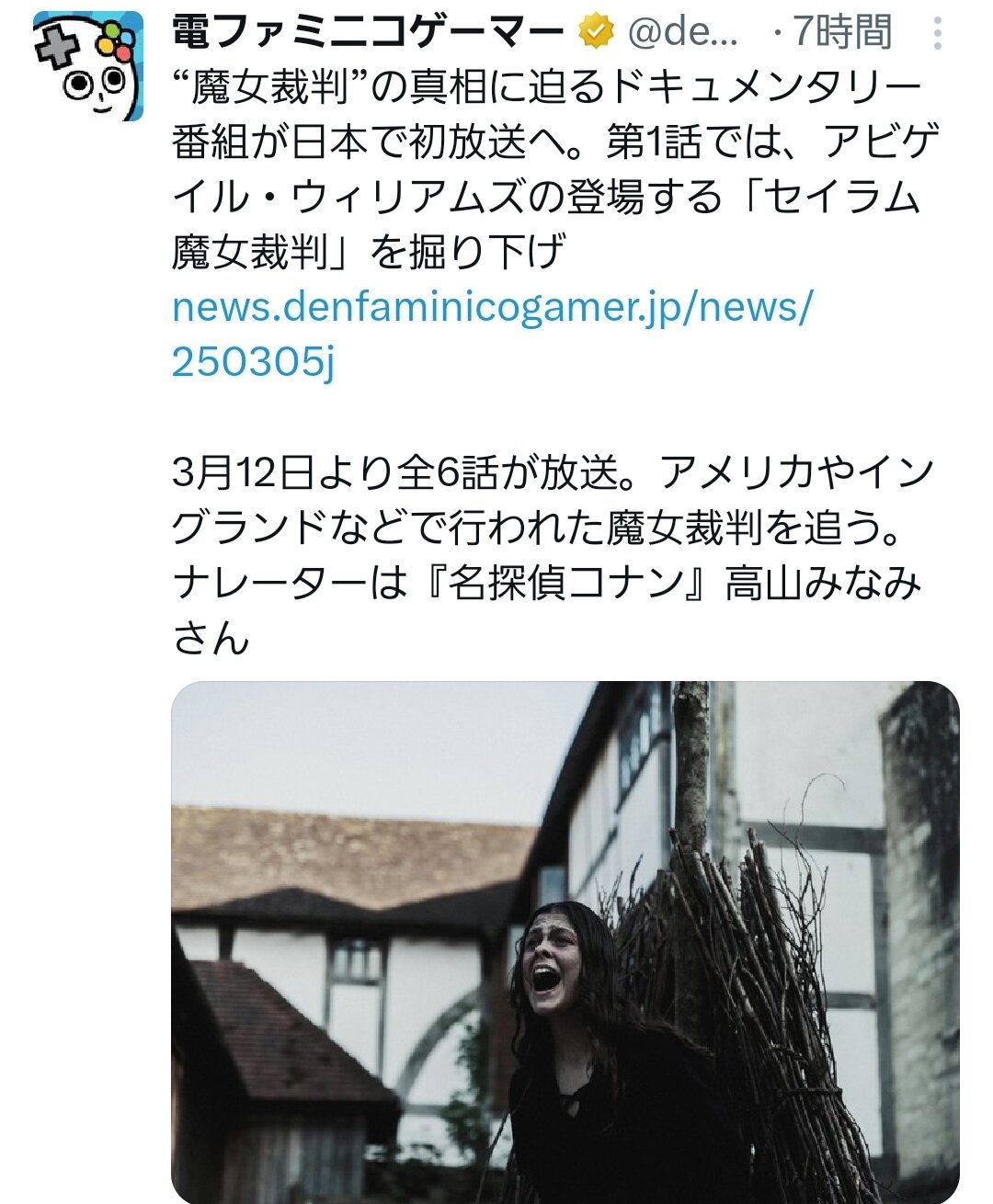Open the 電ファミニコゲーマー profile avatar

point(89,65)
